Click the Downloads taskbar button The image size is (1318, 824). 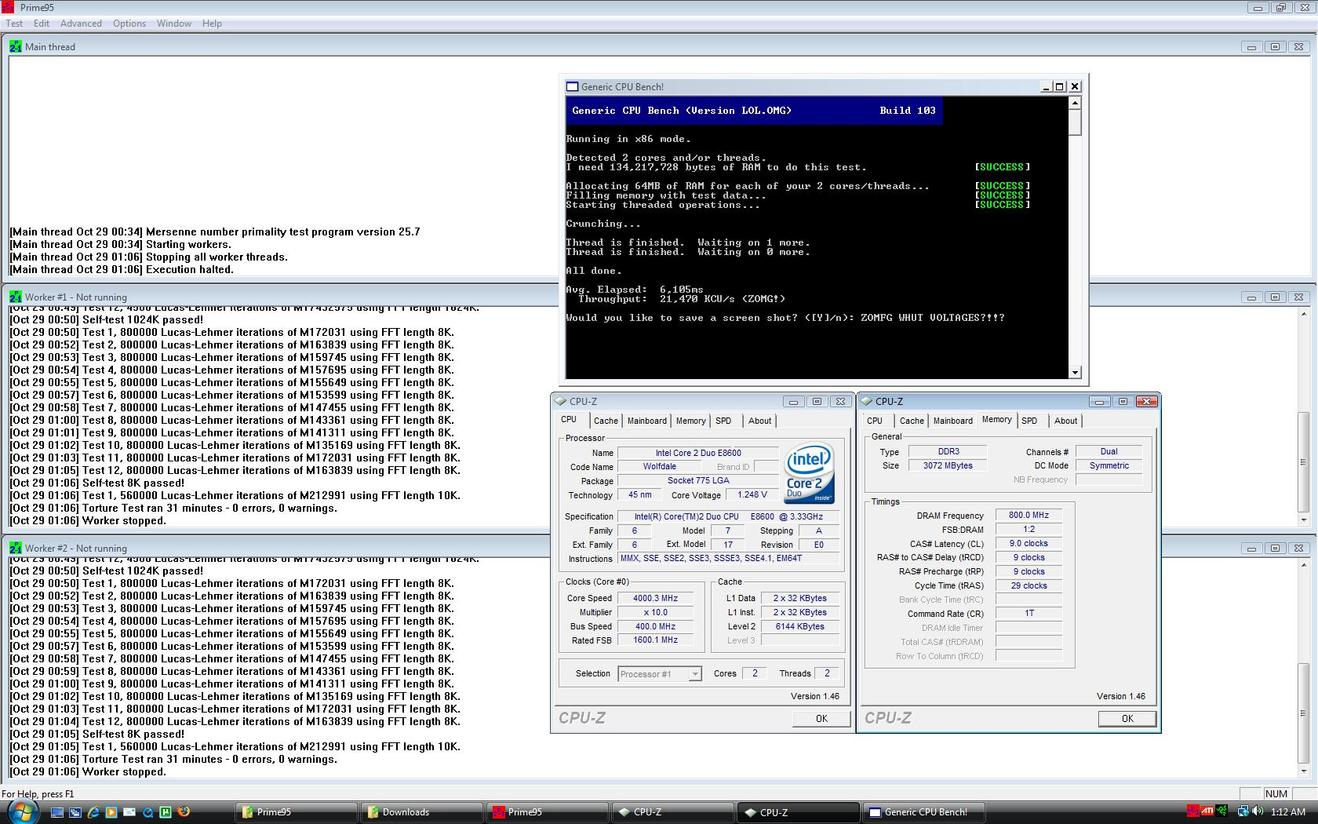(x=420, y=812)
